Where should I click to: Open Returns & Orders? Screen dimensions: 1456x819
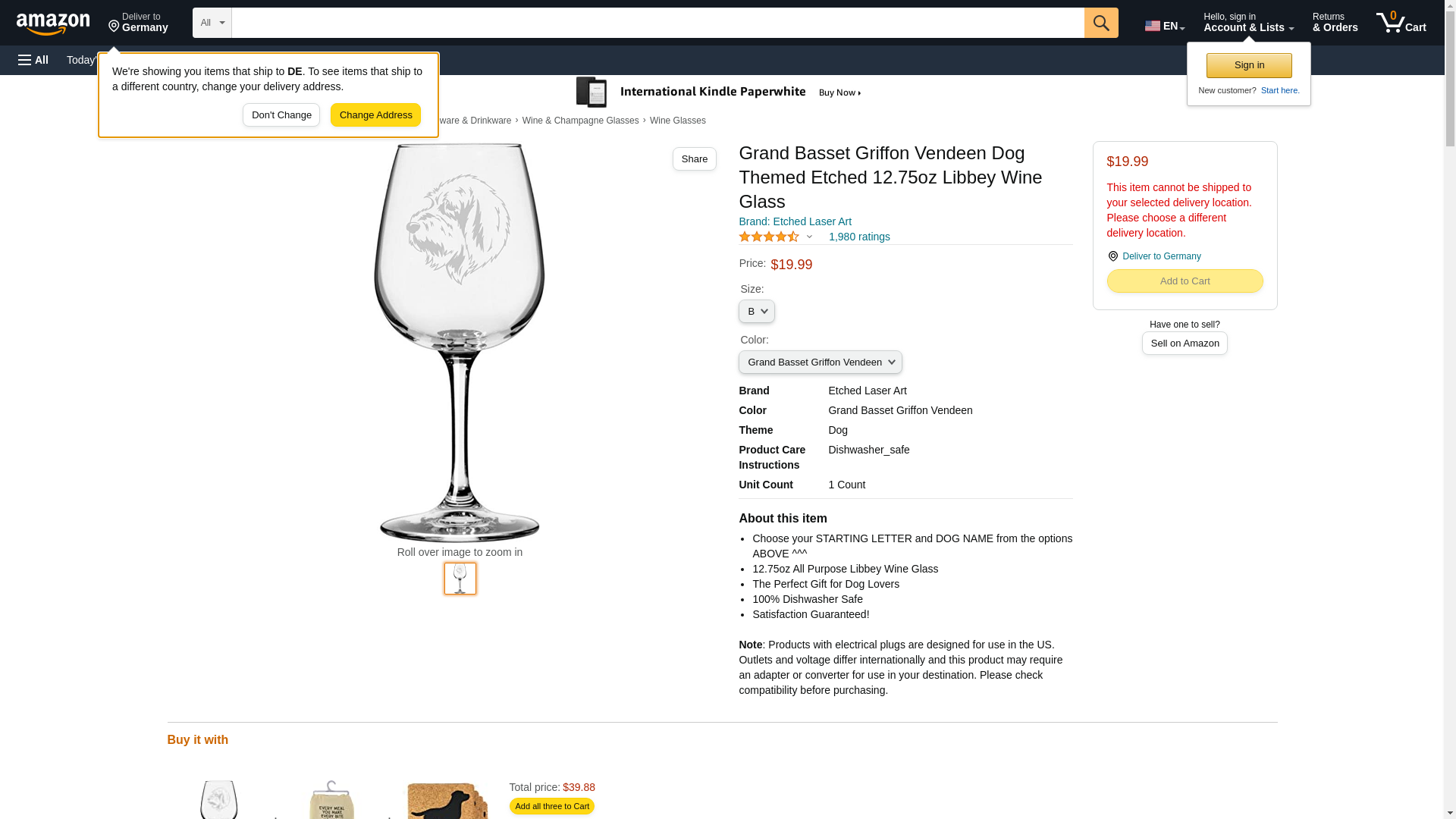click(1335, 23)
